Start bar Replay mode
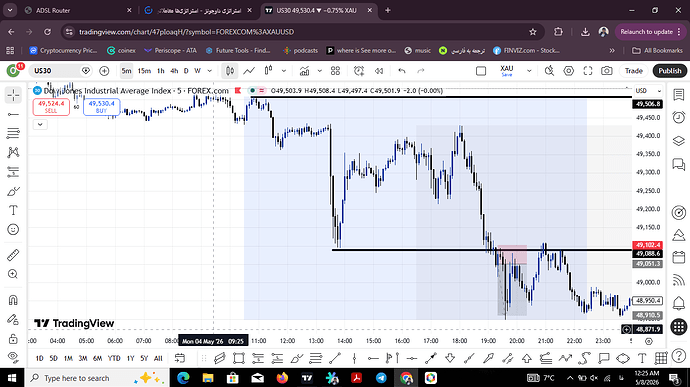 pos(379,71)
